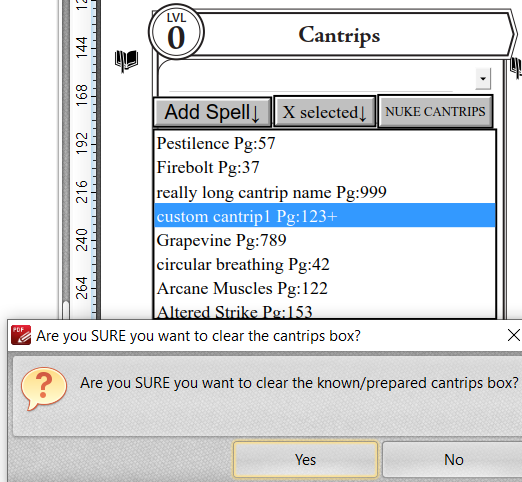Click the PDF editor icon in dialog title

pyautogui.click(x=21, y=335)
